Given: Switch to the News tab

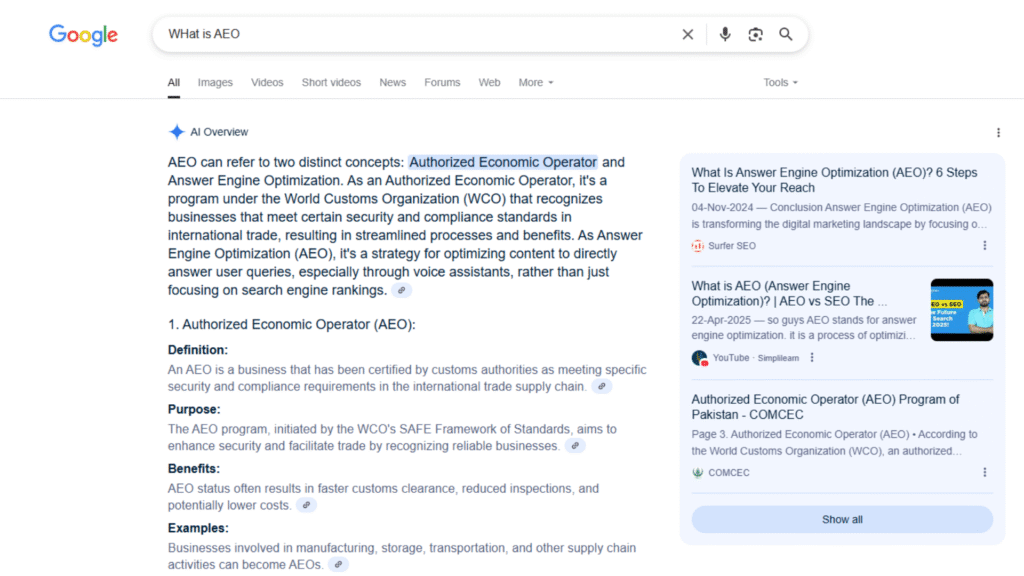Looking at the screenshot, I should click(392, 83).
